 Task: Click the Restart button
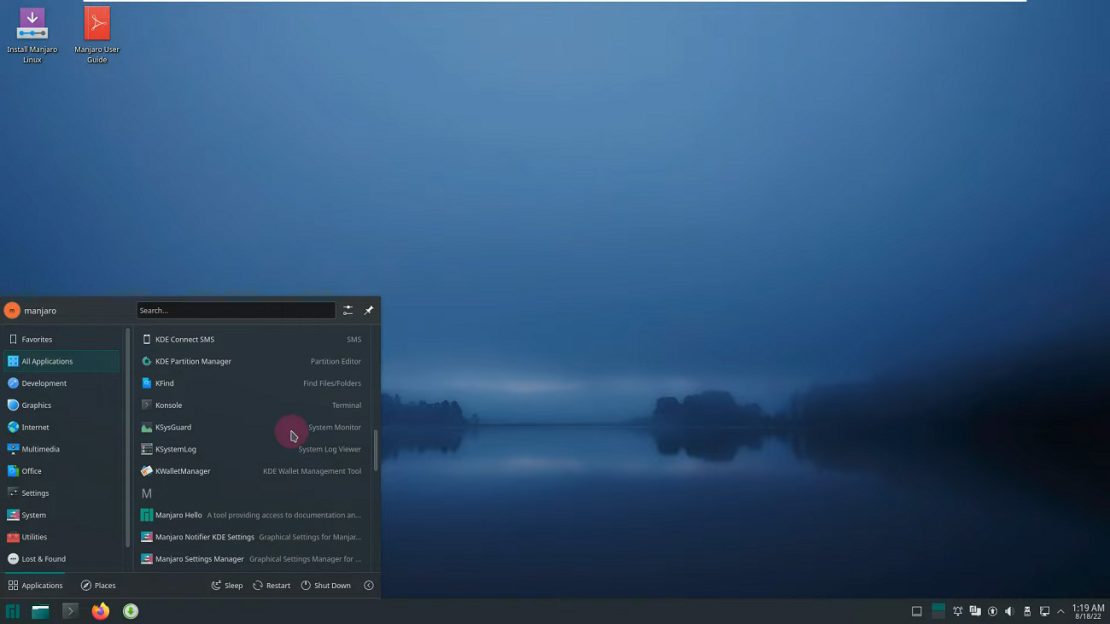[x=271, y=585]
